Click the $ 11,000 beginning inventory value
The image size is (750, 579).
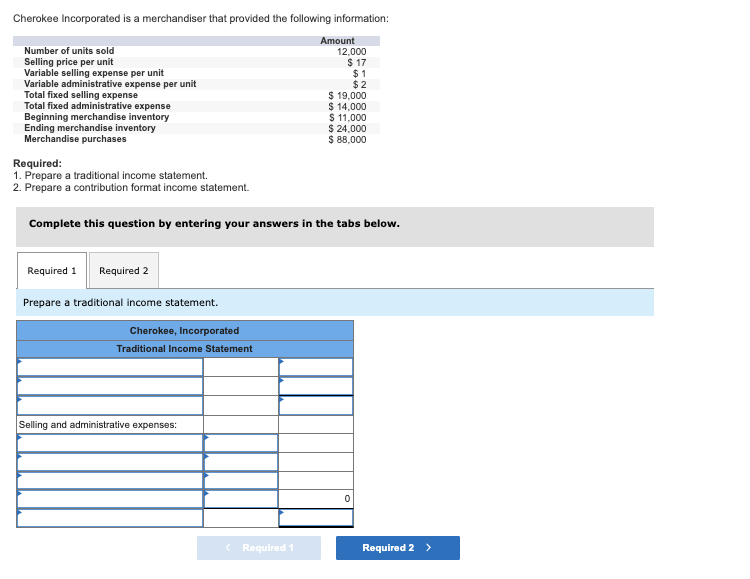(347, 118)
